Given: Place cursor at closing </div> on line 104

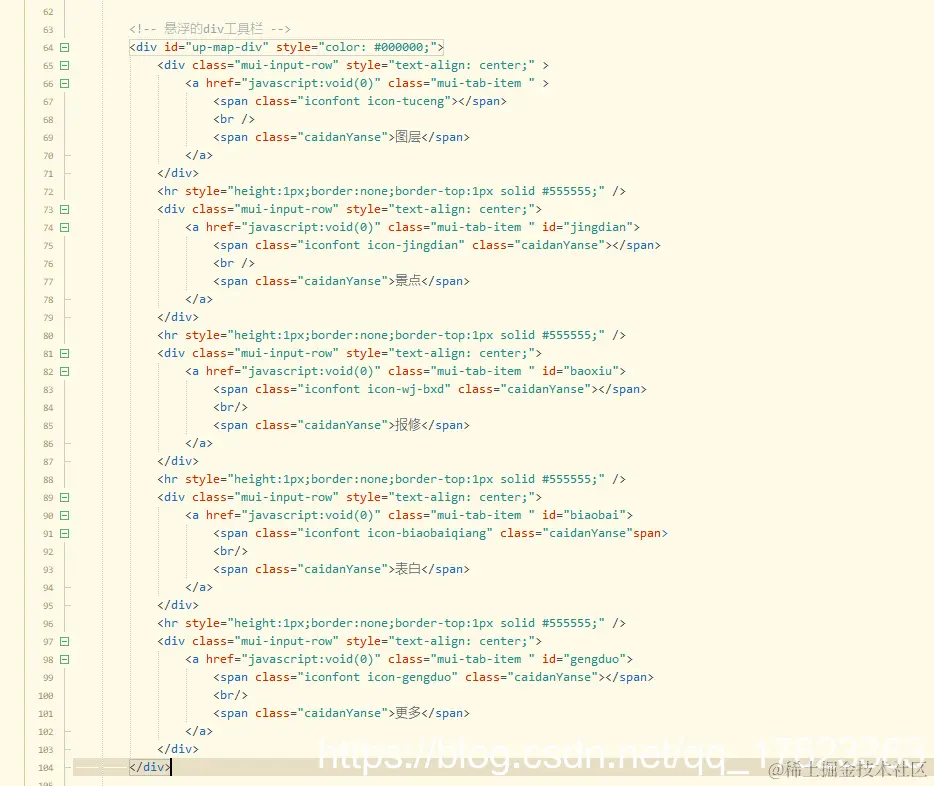Looking at the screenshot, I should point(150,767).
